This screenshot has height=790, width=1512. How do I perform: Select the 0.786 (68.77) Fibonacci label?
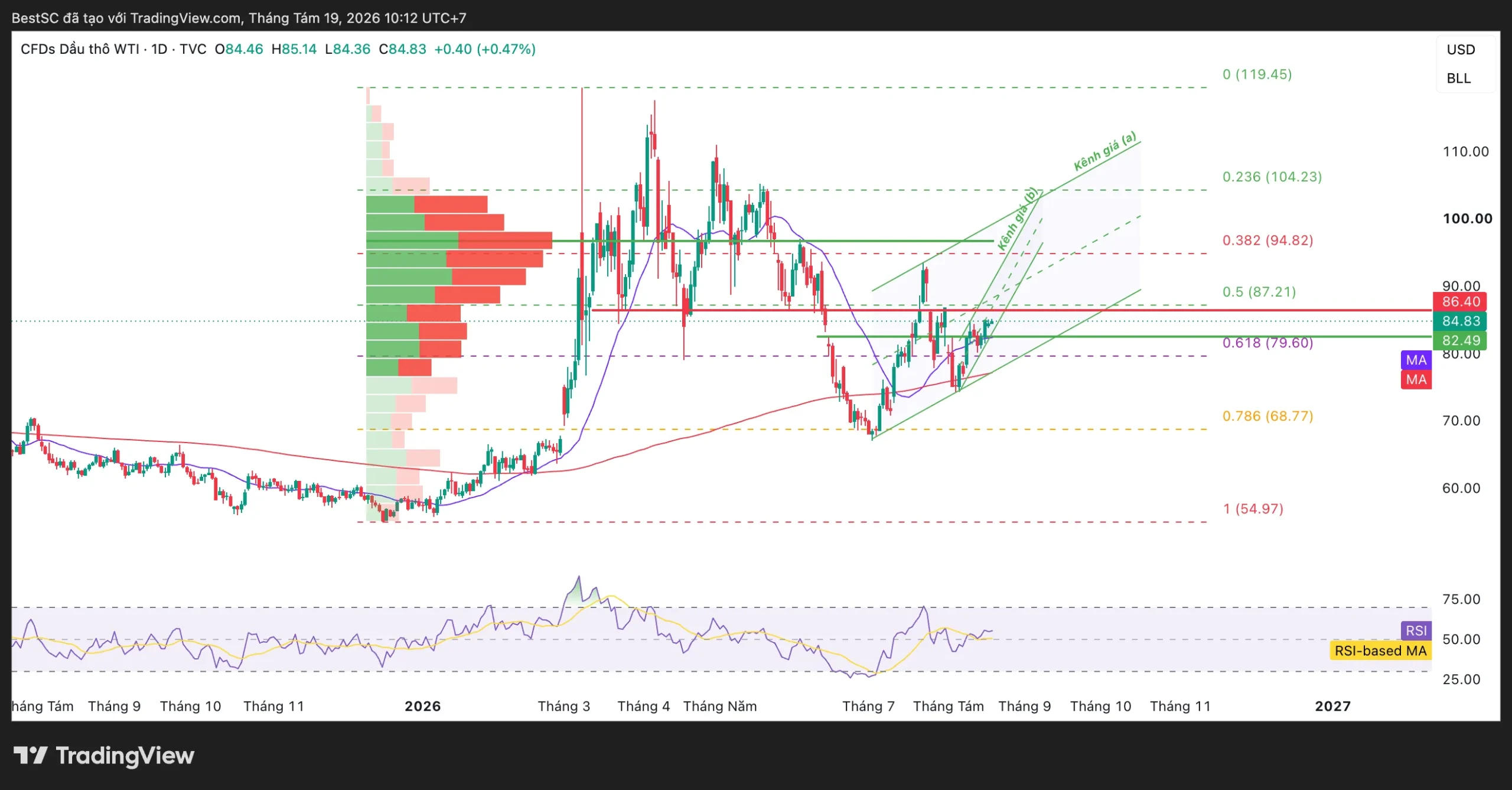1267,416
